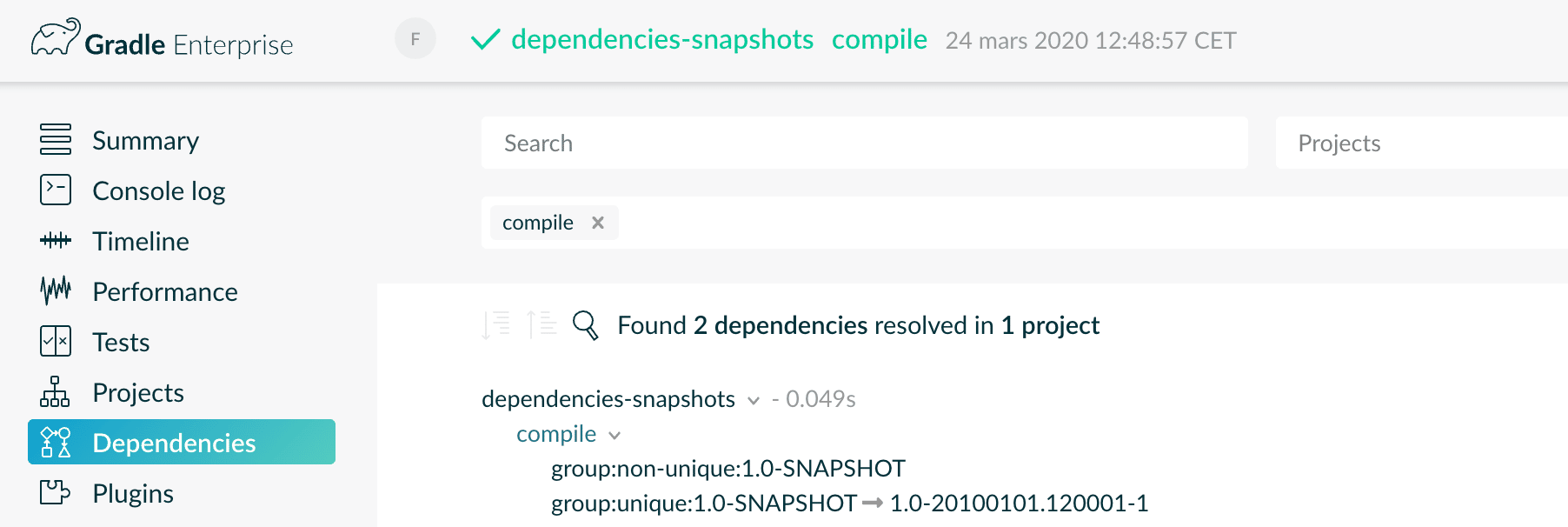Screen dimensions: 1568x527
Task: Open the dependencies-snapshots build link in header
Action: tap(662, 39)
